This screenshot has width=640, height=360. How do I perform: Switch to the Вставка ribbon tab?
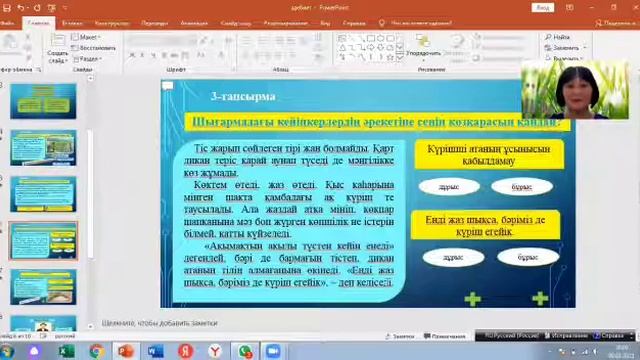[72, 23]
